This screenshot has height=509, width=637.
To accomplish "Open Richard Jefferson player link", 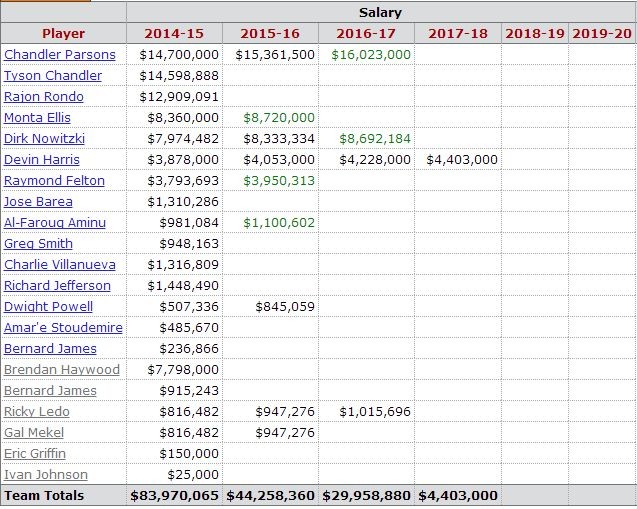I will pos(57,286).
